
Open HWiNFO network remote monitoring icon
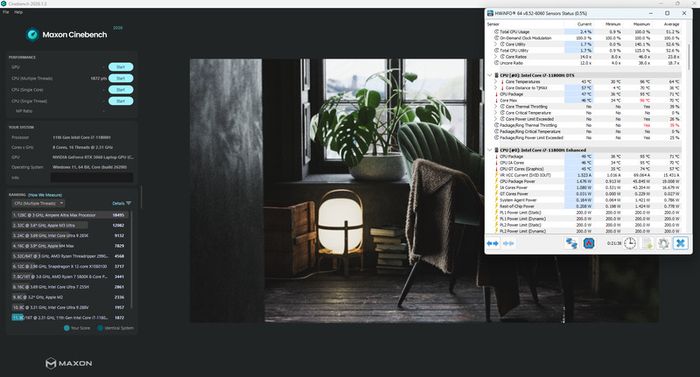pos(571,243)
